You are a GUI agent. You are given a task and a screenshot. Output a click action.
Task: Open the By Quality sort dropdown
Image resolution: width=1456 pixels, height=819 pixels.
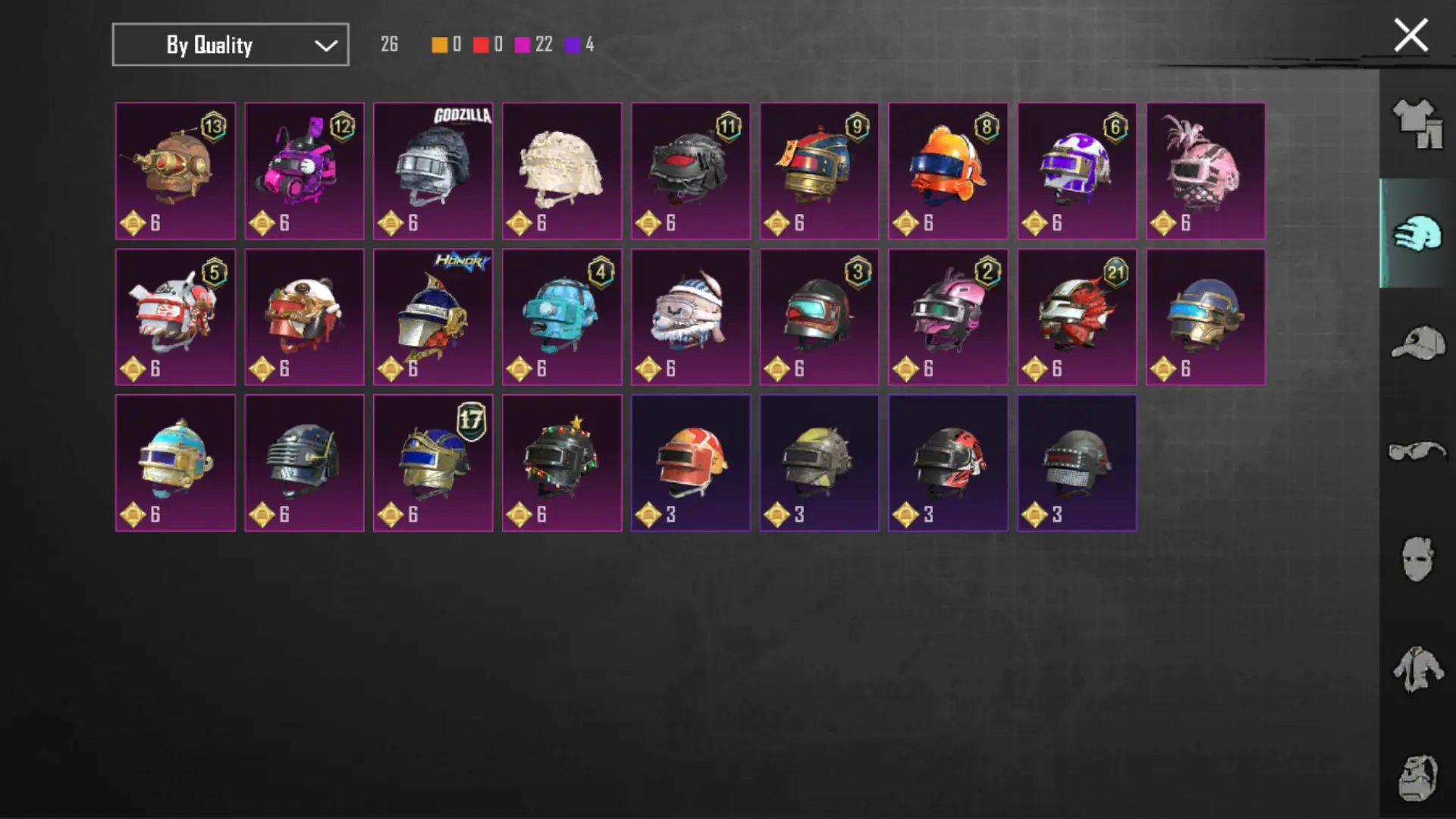click(x=231, y=45)
